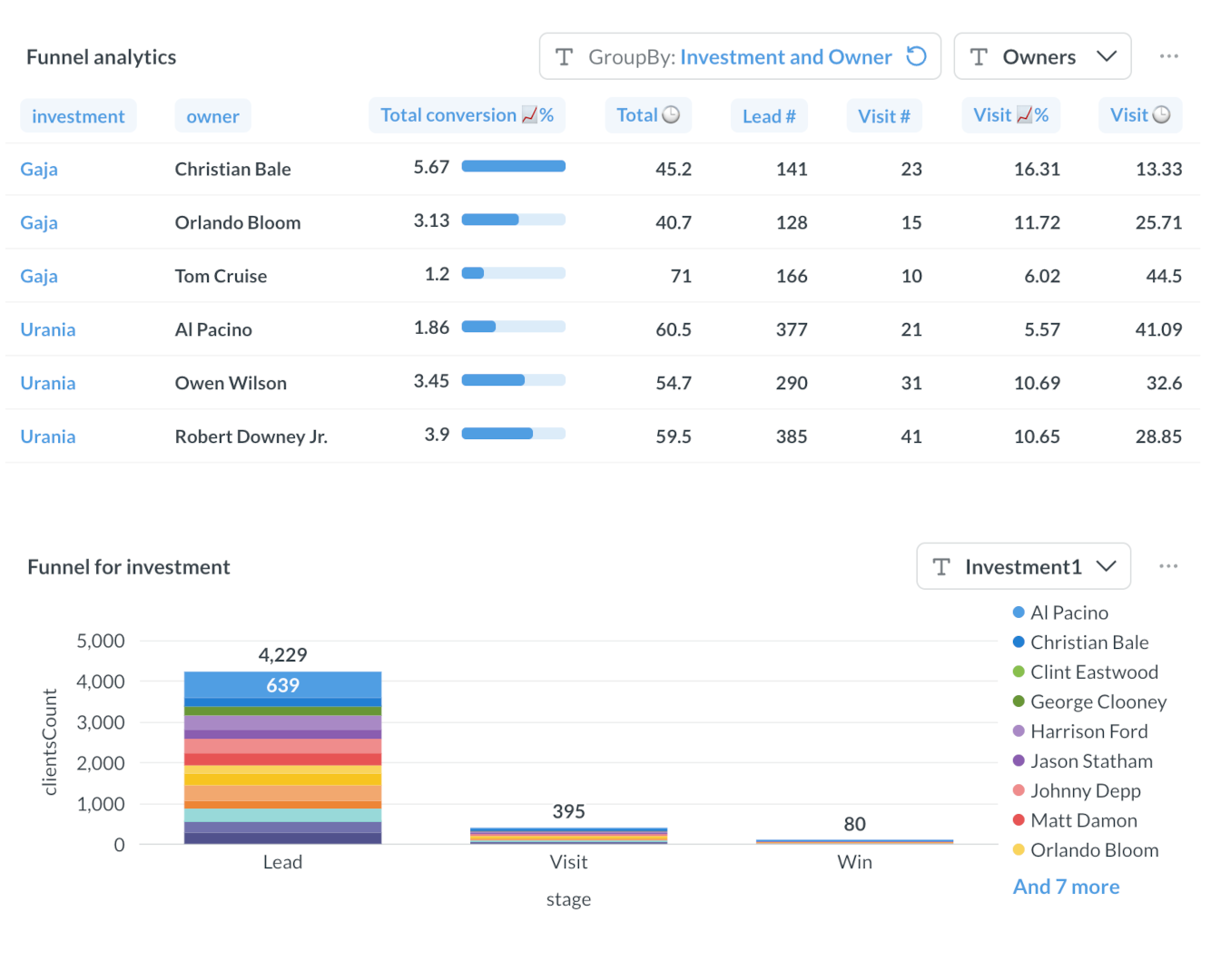Click the text filter icon in the GroupBy control
This screenshot has height=980, width=1211.
click(x=564, y=56)
